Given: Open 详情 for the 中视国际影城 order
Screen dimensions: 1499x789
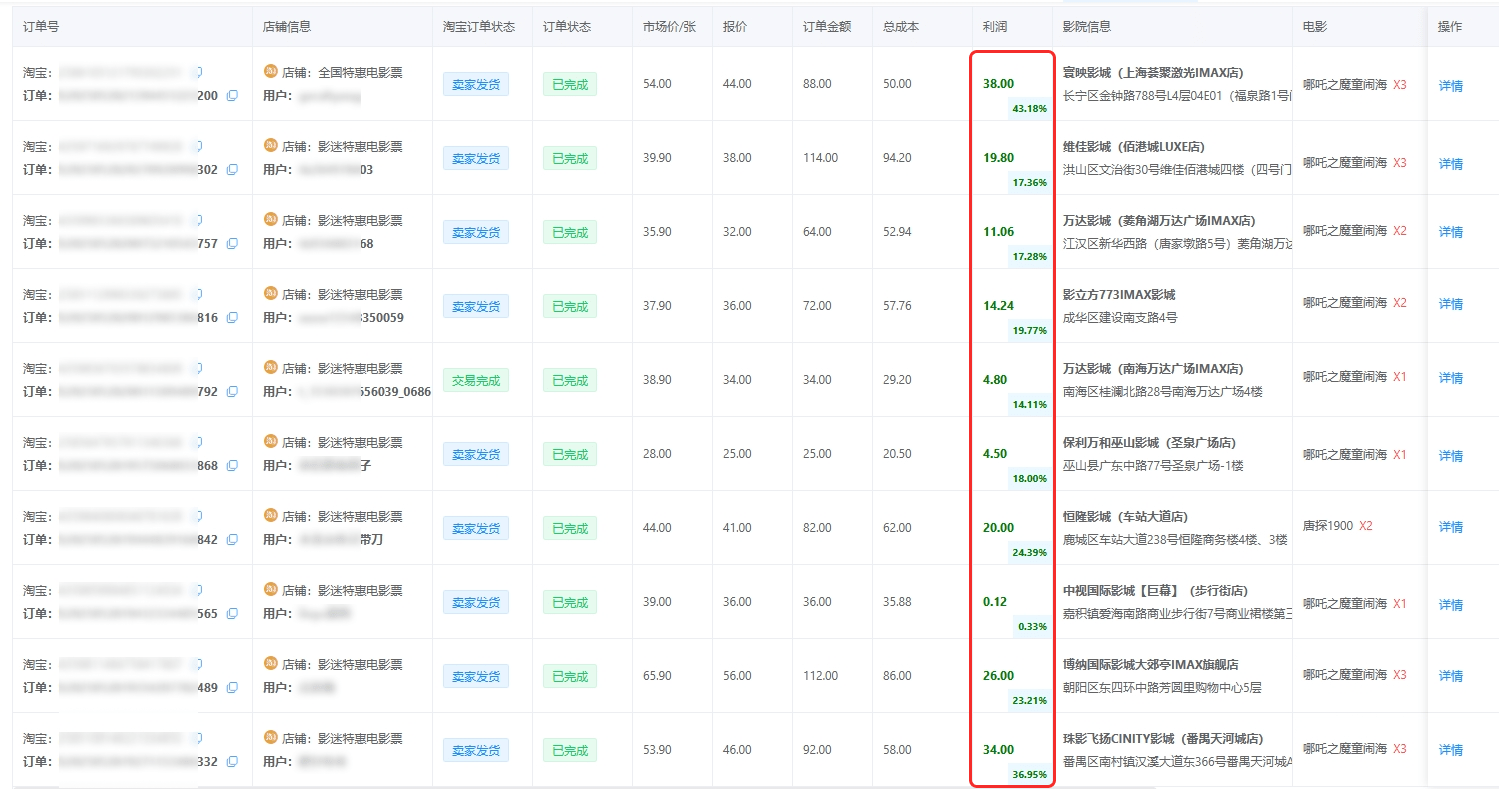Looking at the screenshot, I should 1450,605.
